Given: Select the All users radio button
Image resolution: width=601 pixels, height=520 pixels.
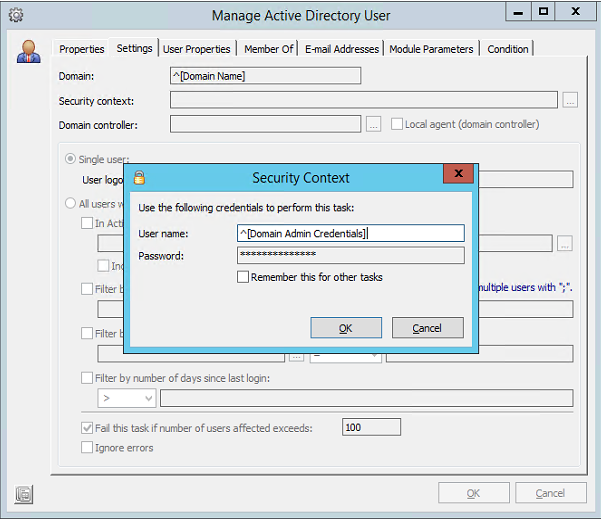Looking at the screenshot, I should [70, 203].
